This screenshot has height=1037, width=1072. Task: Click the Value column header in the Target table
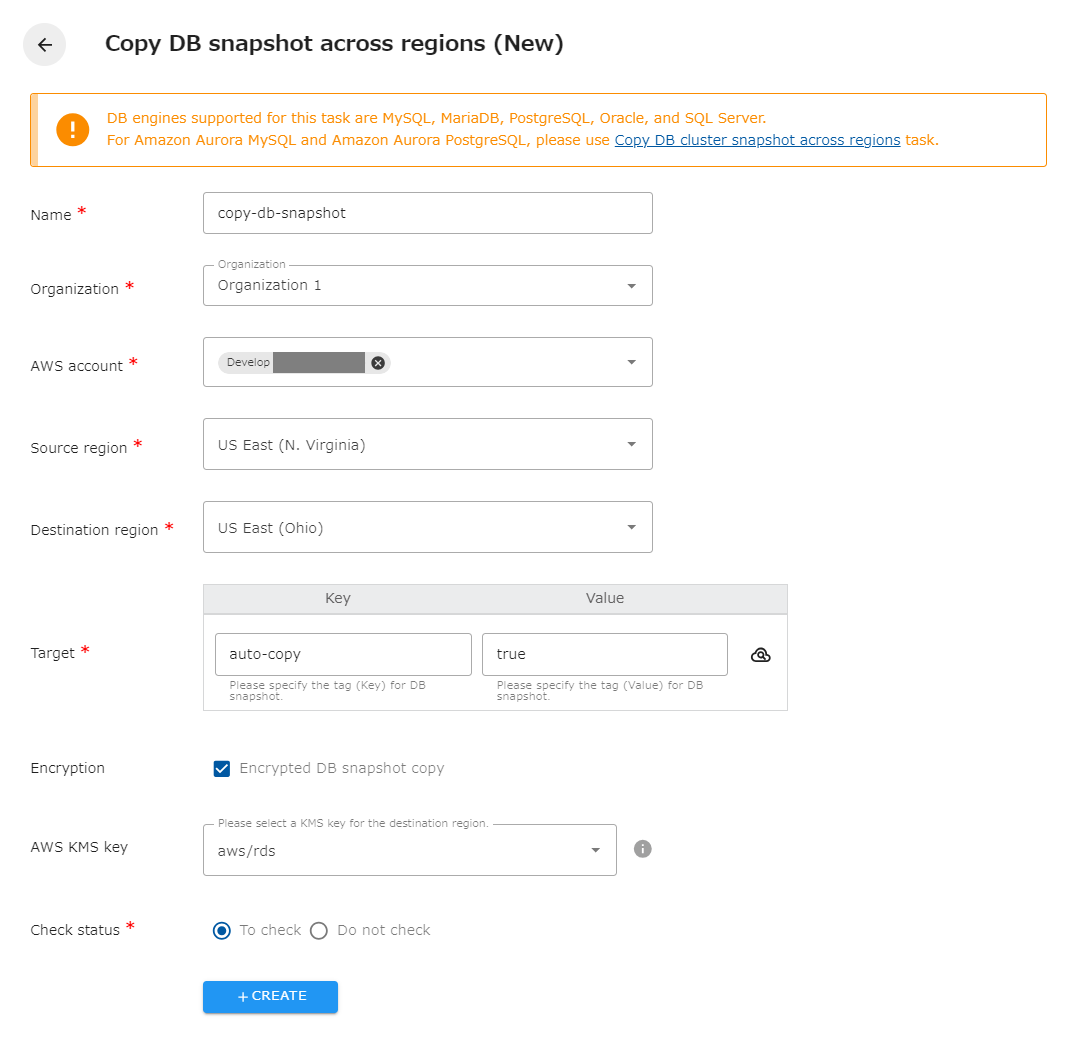tap(604, 598)
